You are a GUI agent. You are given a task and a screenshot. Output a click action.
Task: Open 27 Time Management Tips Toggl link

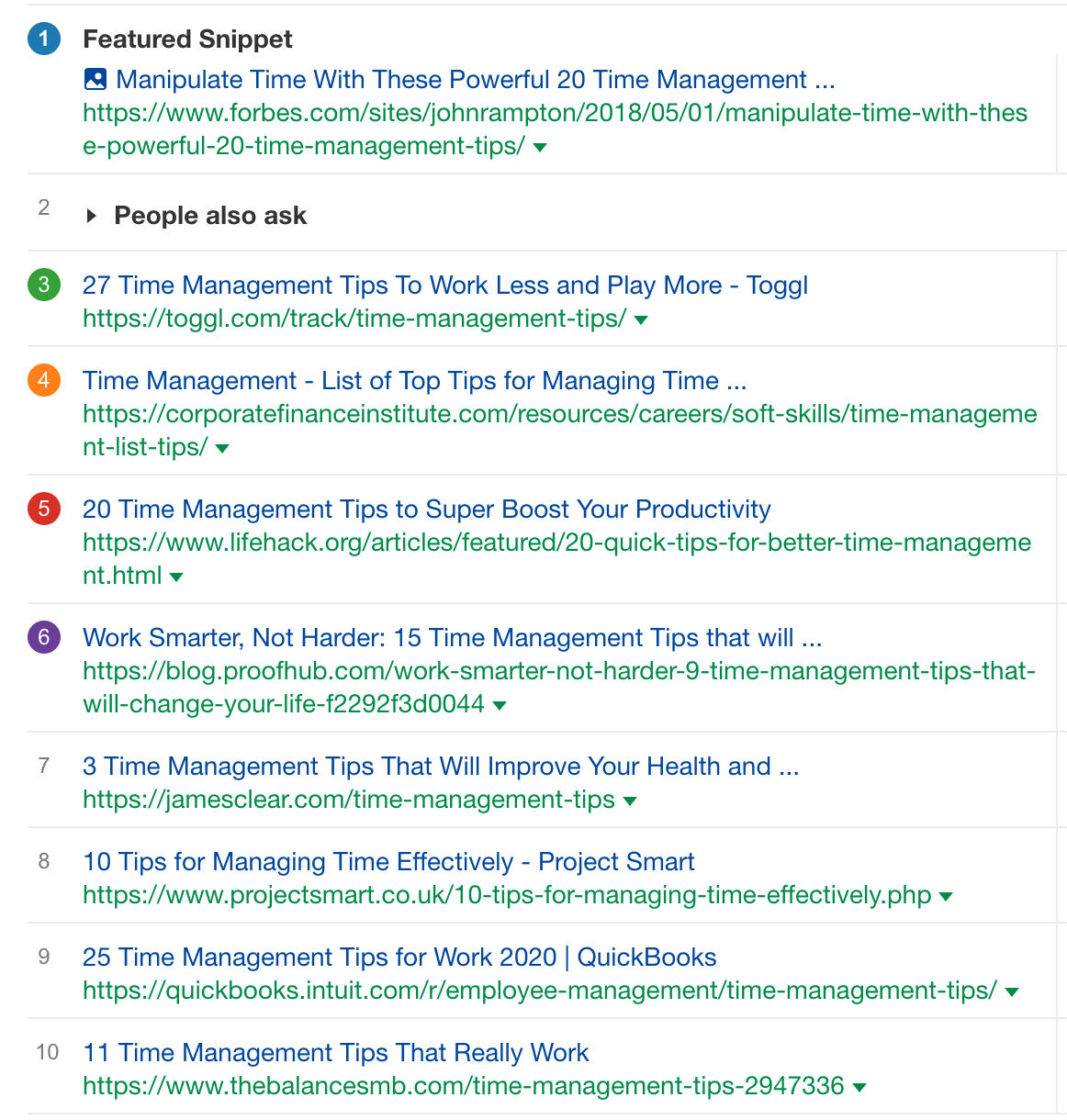coord(444,286)
